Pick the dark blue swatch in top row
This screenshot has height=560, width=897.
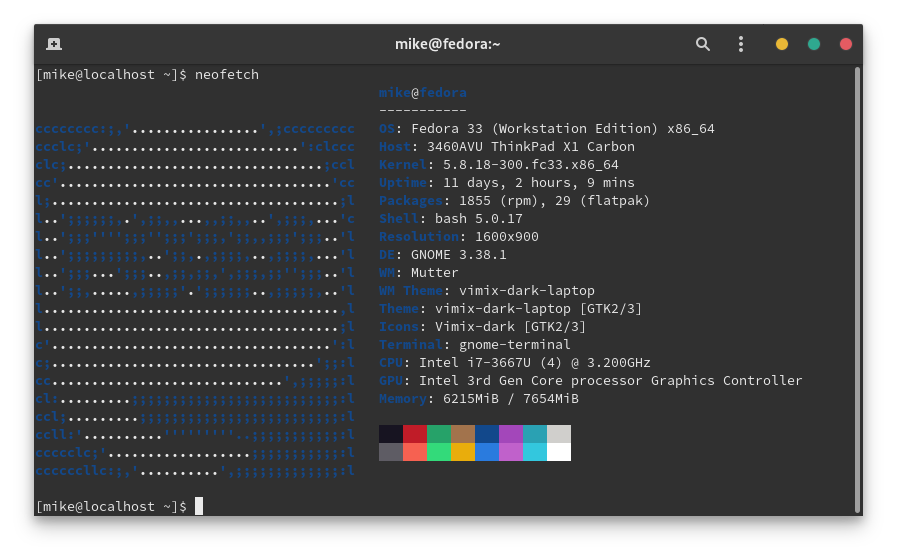(x=487, y=434)
